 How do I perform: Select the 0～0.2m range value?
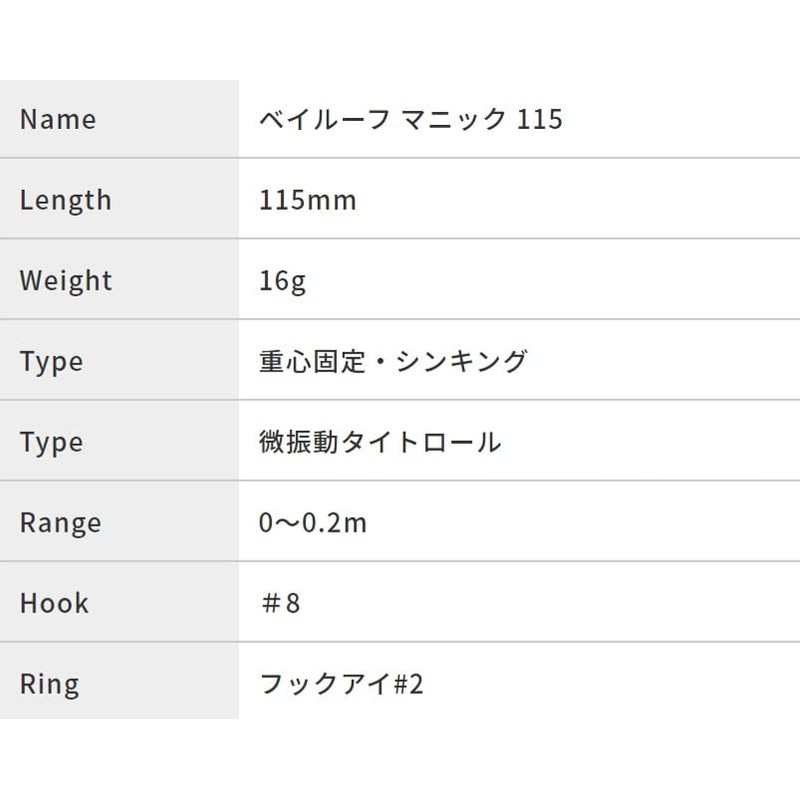click(313, 523)
